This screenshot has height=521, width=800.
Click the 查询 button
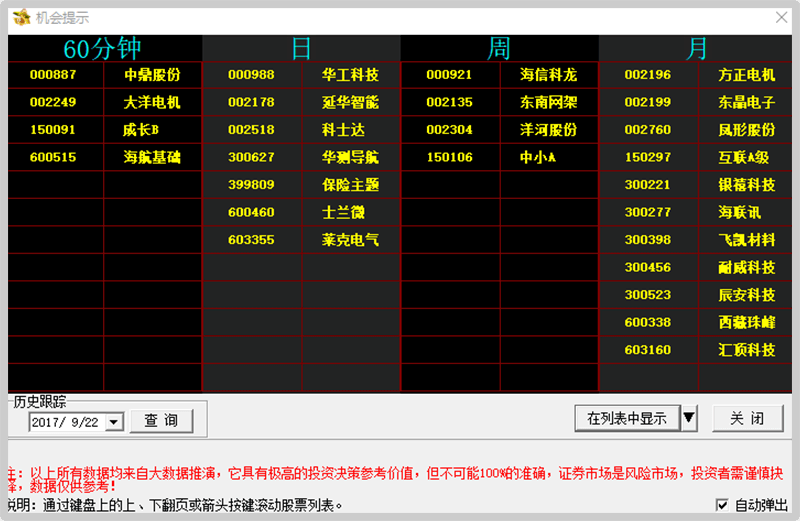[x=161, y=420]
